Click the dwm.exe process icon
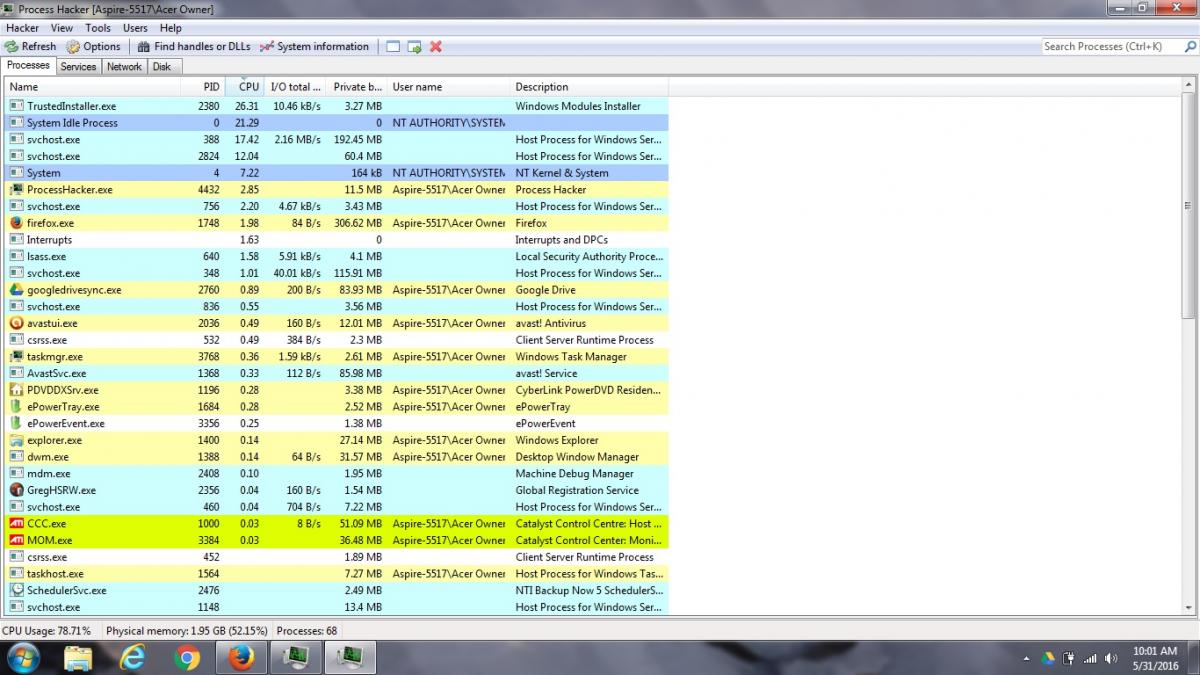 click(x=17, y=457)
